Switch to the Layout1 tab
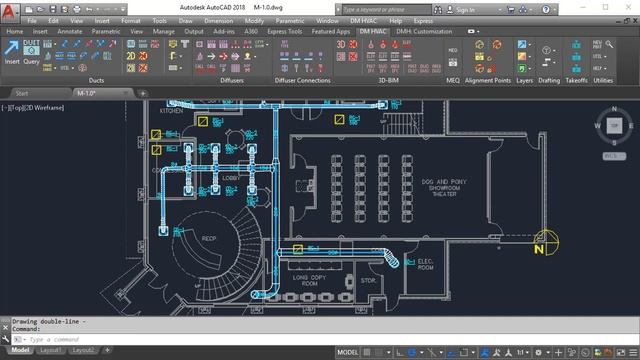The width and height of the screenshot is (640, 360). pyautogui.click(x=51, y=350)
